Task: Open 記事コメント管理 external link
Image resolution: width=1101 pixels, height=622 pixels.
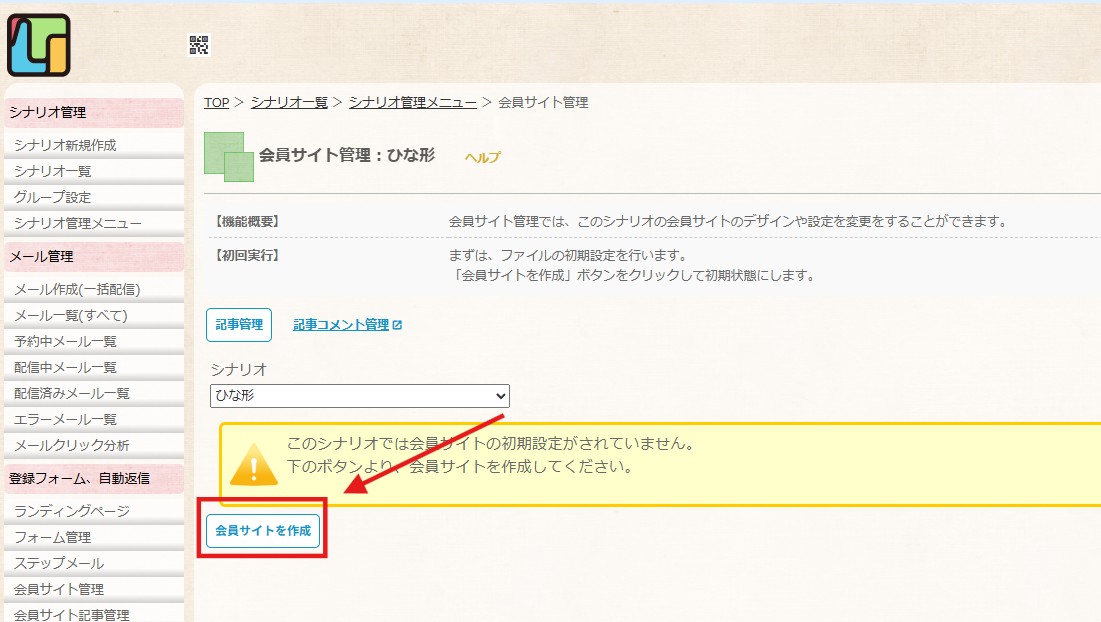Action: coord(347,324)
